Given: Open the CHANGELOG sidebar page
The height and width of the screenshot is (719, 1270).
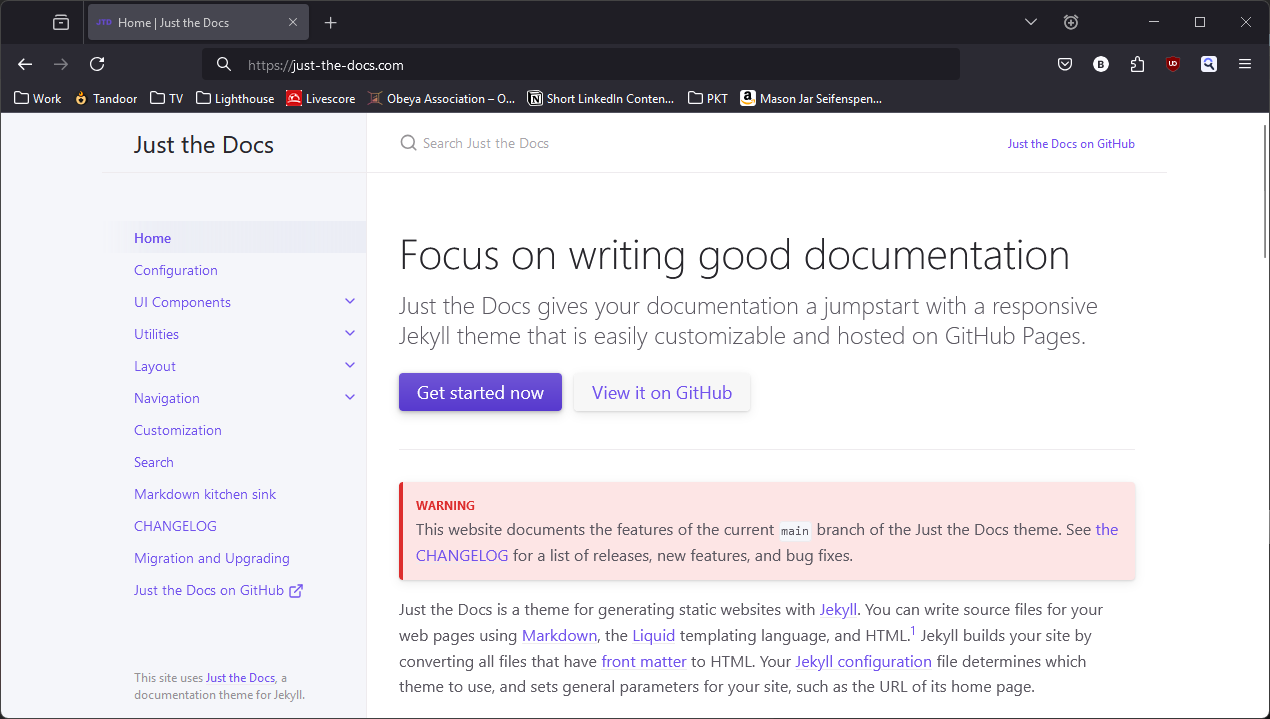Looking at the screenshot, I should [175, 526].
